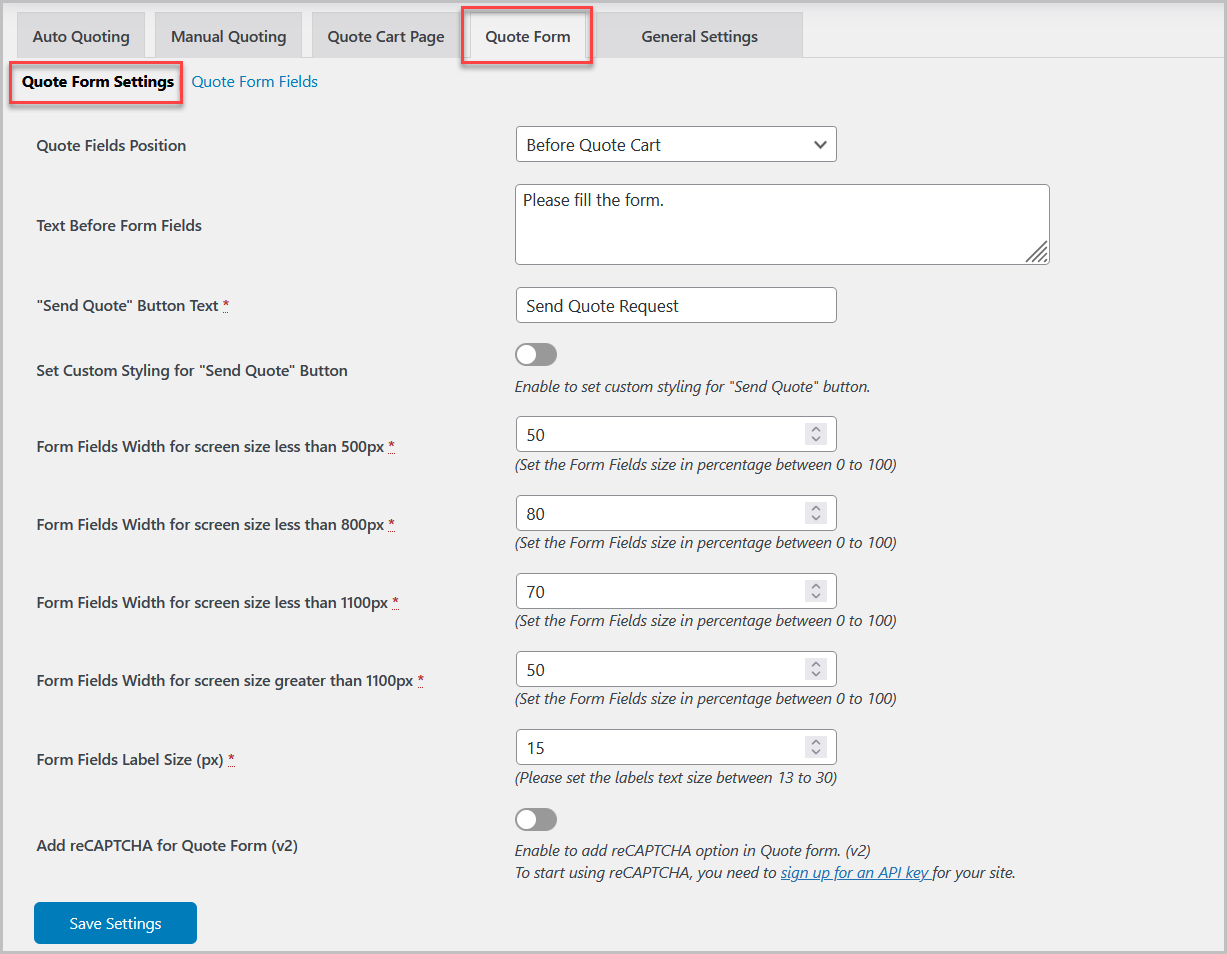The height and width of the screenshot is (954, 1227).
Task: Click the Form Fields Label Size input
Action: 660,746
